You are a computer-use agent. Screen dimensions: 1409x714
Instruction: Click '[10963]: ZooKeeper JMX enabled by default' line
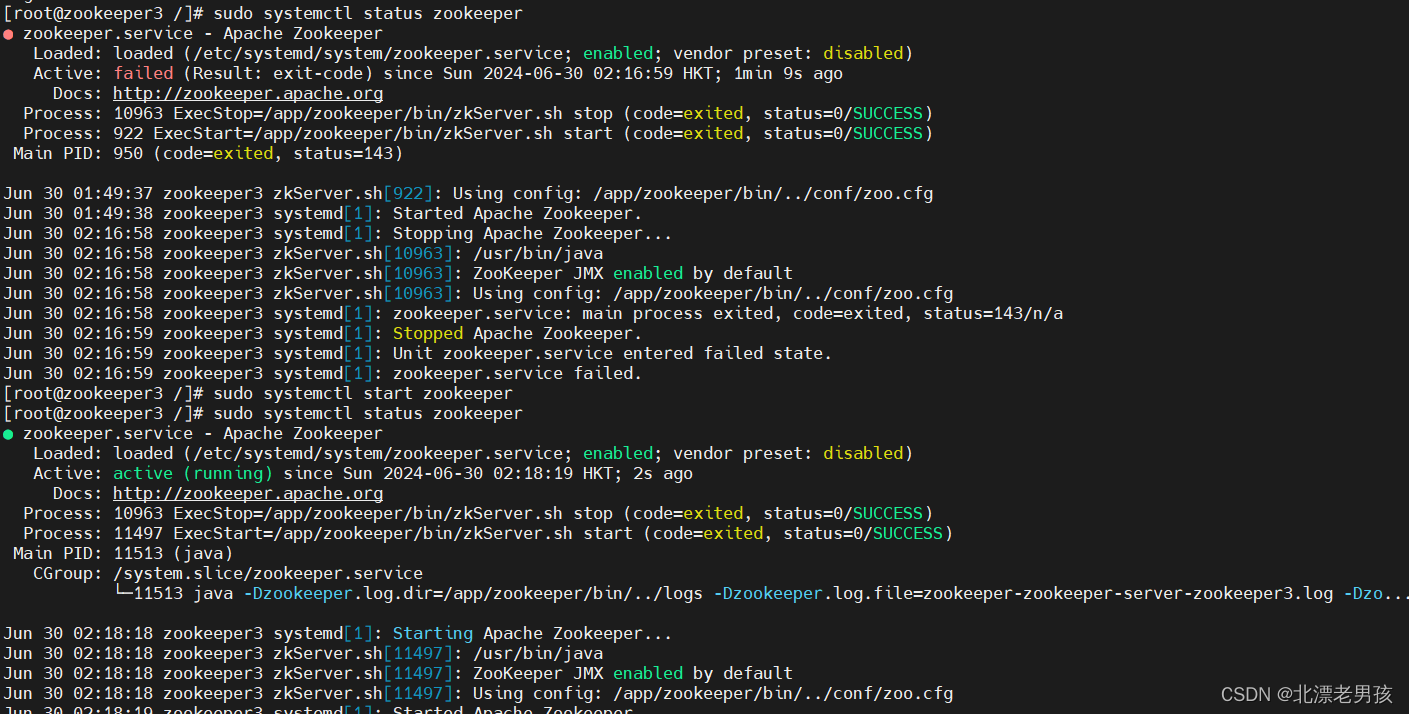398,273
